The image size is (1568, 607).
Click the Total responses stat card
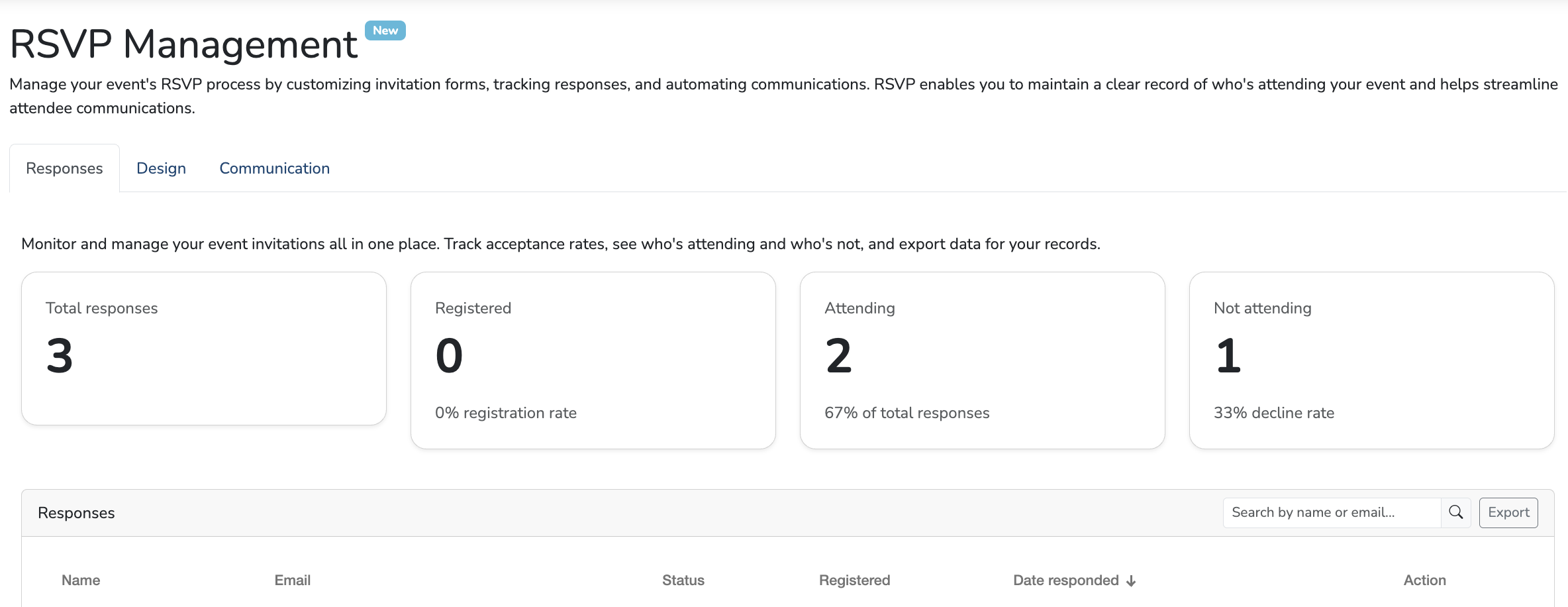tap(203, 348)
